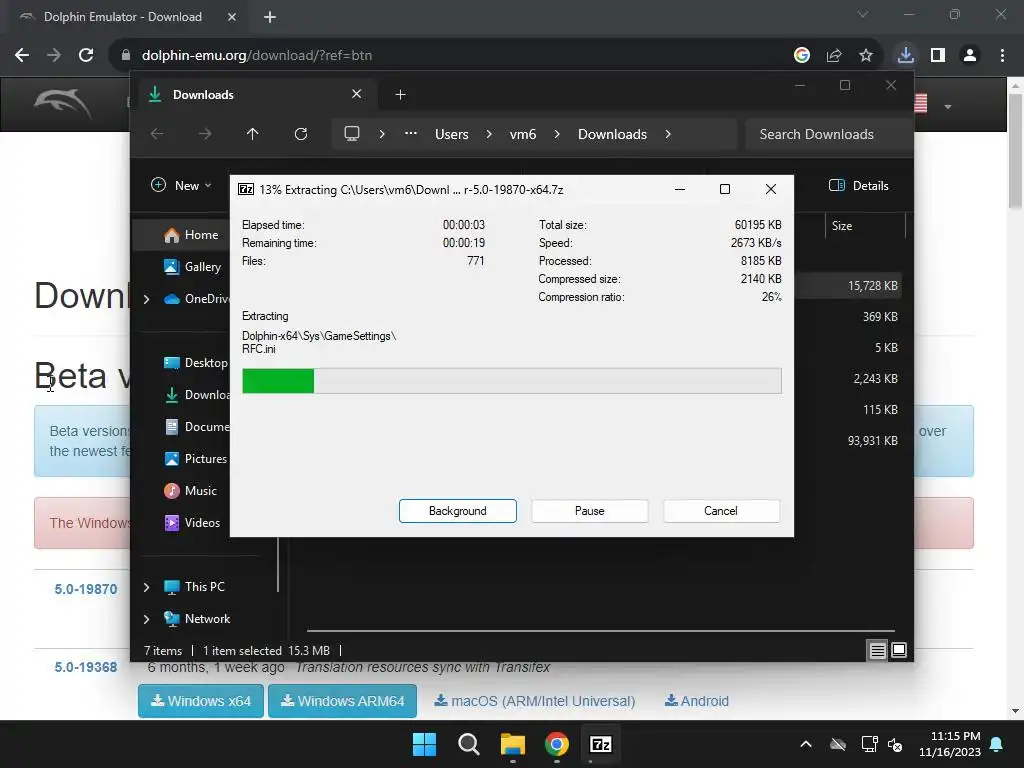The width and height of the screenshot is (1024, 768).
Task: Expand the OneDrive tree node
Action: tap(146, 299)
